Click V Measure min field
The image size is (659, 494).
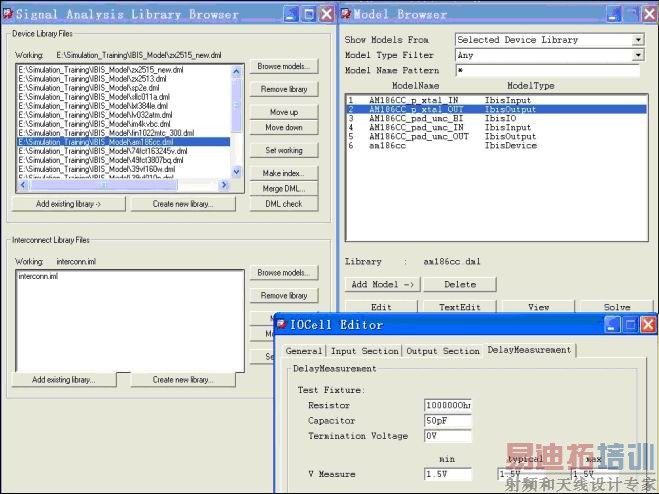pyautogui.click(x=448, y=474)
